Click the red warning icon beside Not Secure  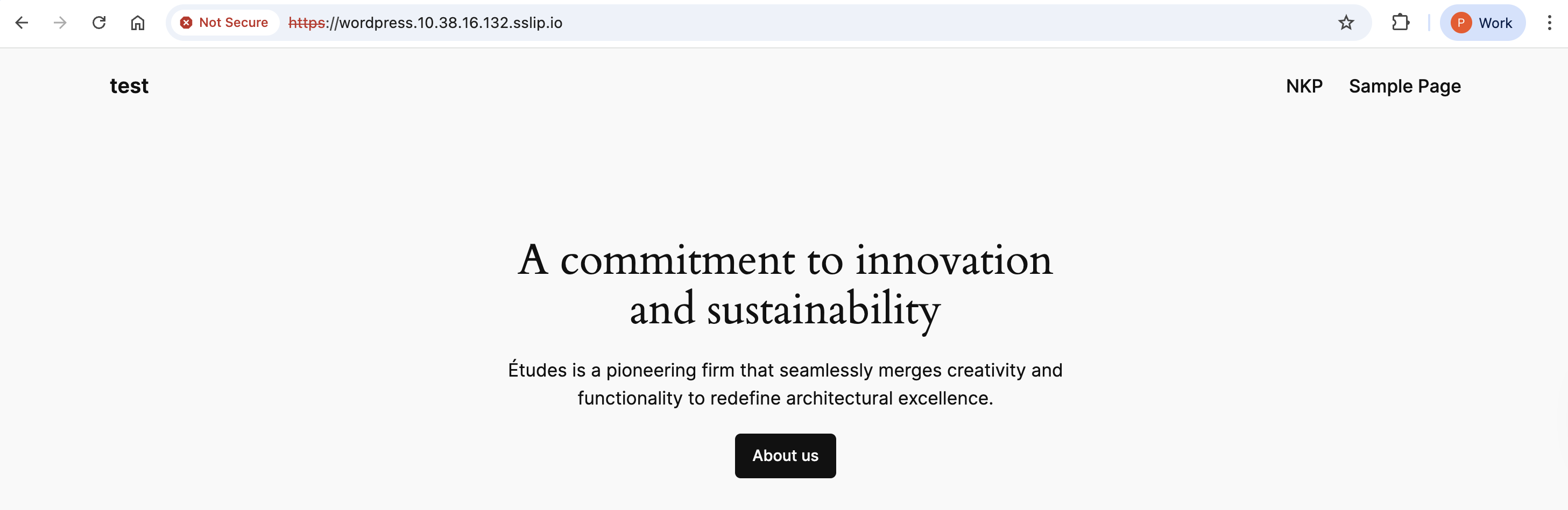point(186,23)
